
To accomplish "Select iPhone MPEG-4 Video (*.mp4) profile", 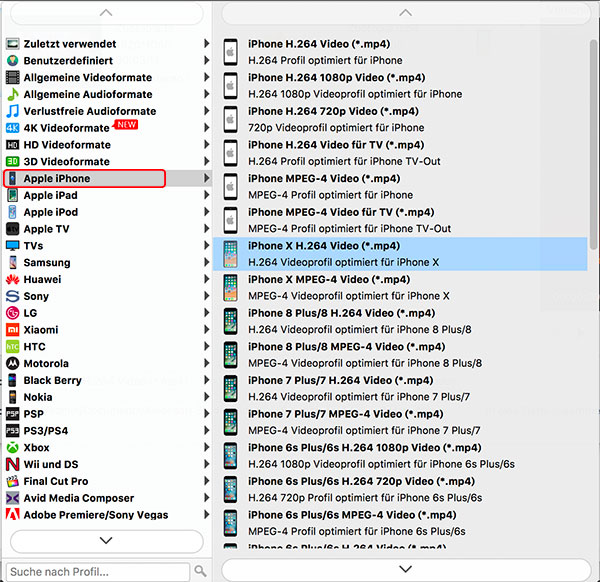I will coord(400,187).
